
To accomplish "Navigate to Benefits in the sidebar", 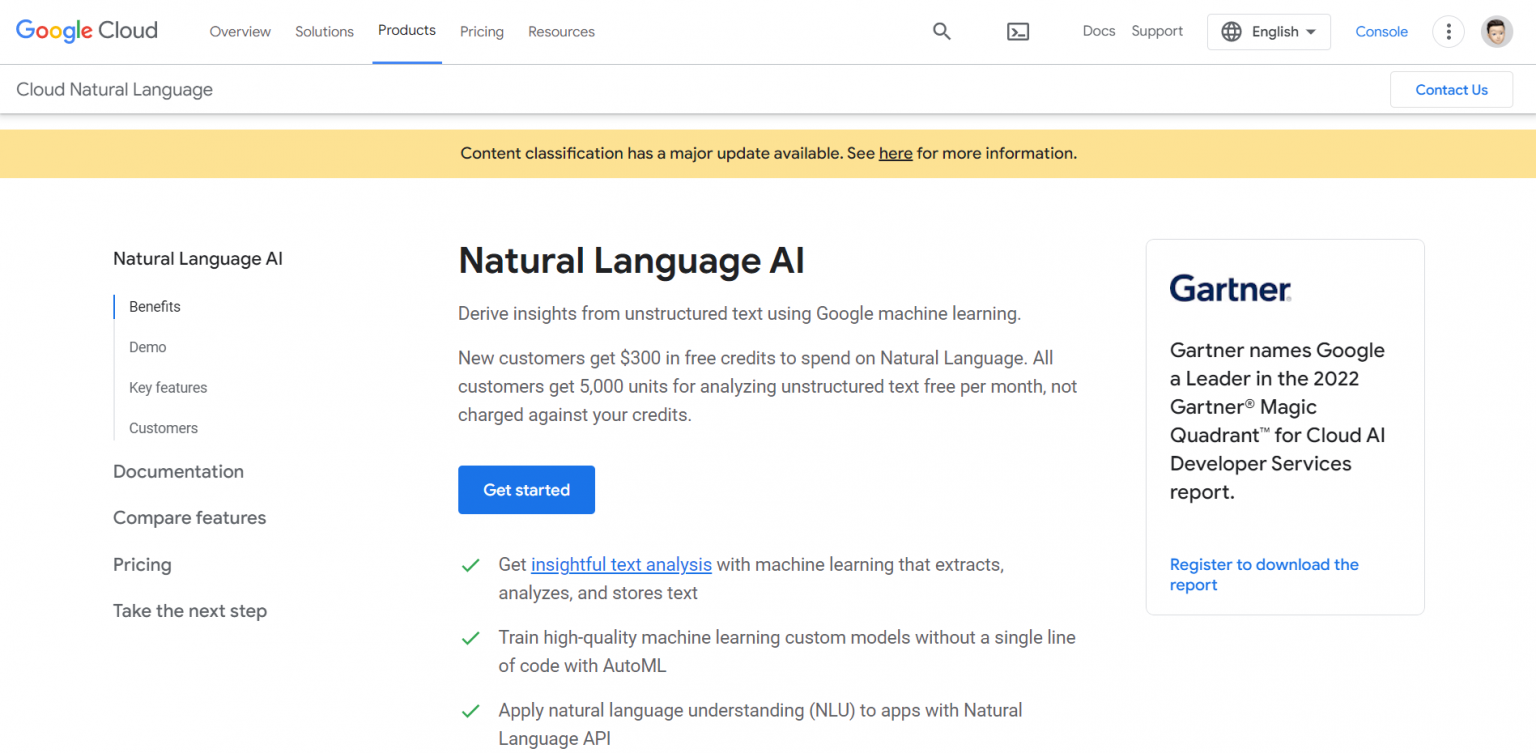I will [154, 306].
